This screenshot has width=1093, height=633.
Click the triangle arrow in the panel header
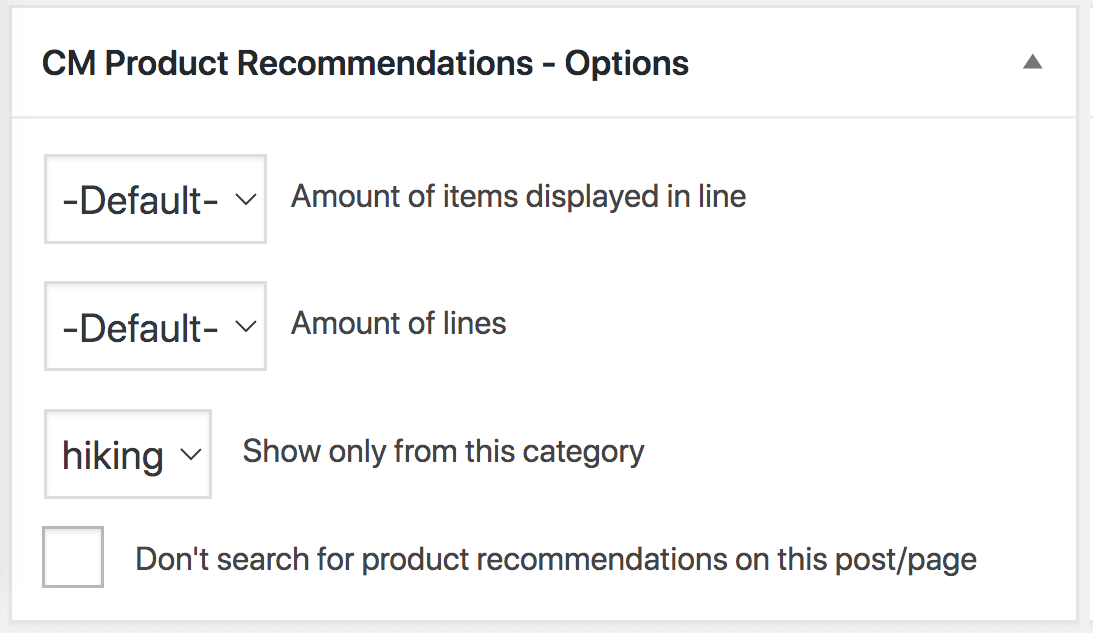point(1032,63)
